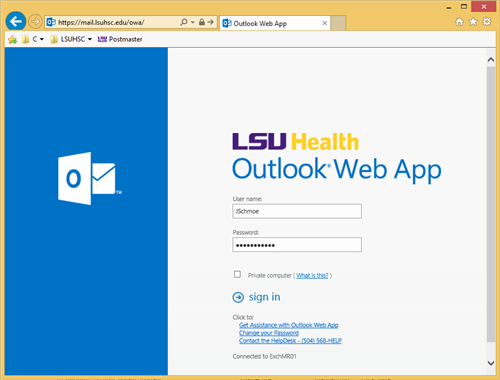Screen dimensions: 500x380
Task: Click the Connected to ExchMR01 text
Action: [264, 356]
